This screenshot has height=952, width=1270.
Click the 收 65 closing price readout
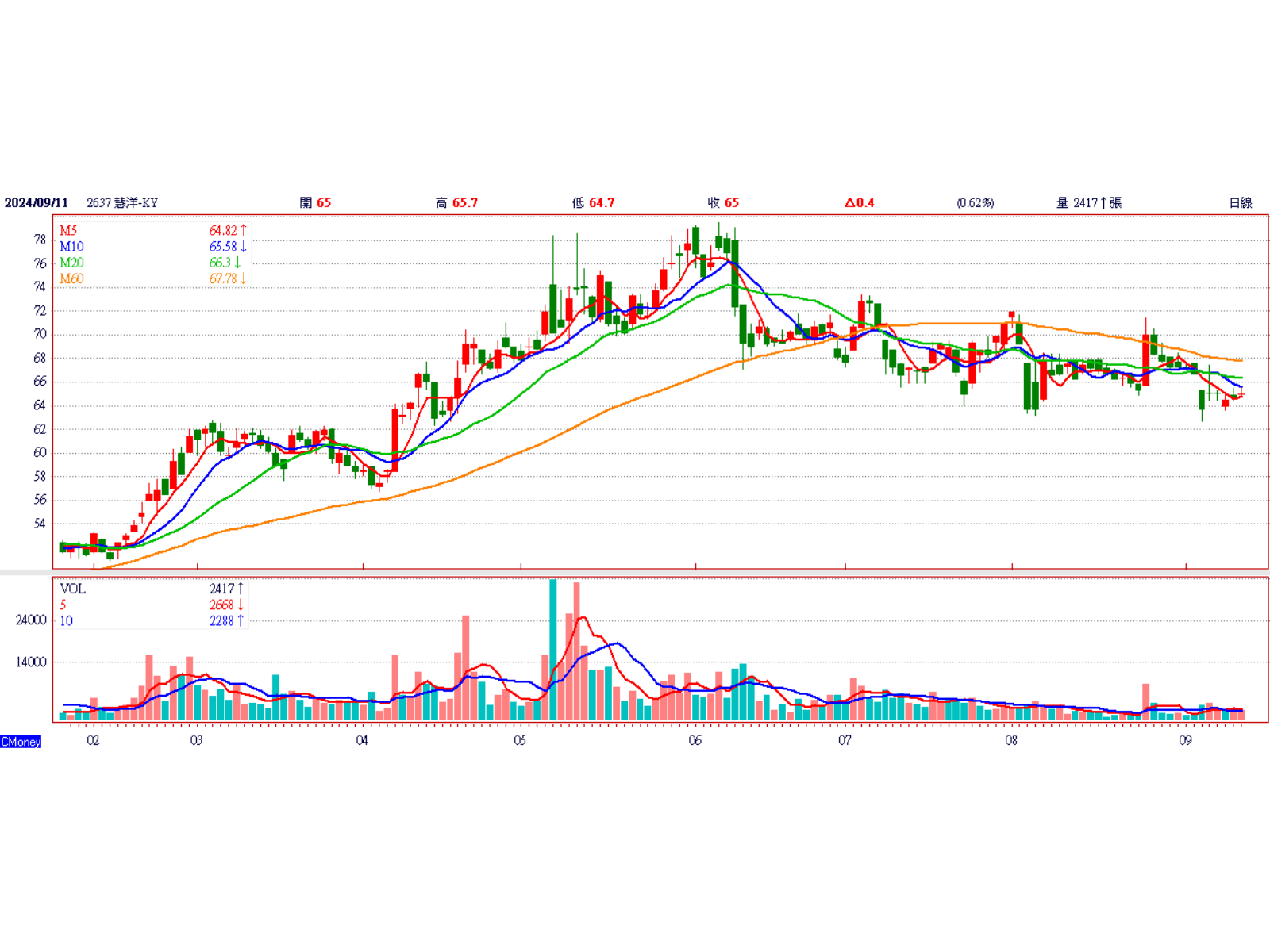coord(723,203)
